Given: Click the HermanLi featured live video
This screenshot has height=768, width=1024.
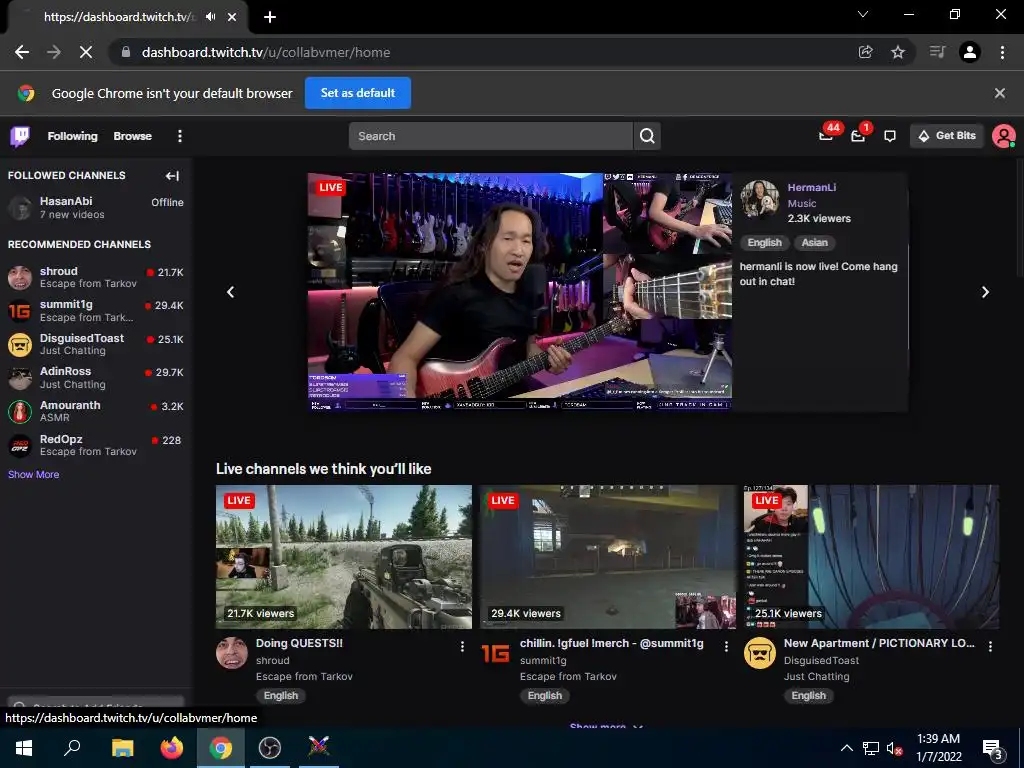Looking at the screenshot, I should pyautogui.click(x=520, y=291).
